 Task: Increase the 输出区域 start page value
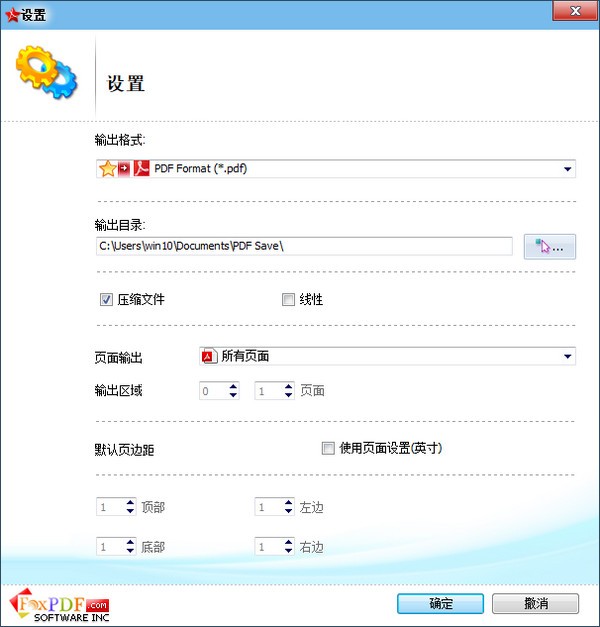coord(234,386)
